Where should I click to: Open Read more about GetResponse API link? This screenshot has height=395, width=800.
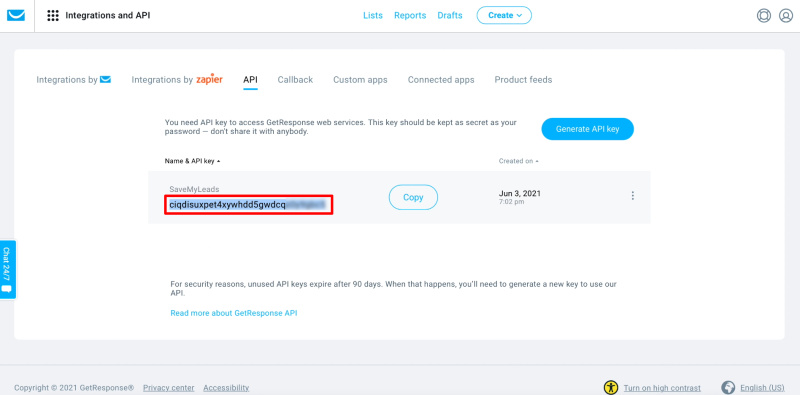coord(234,313)
